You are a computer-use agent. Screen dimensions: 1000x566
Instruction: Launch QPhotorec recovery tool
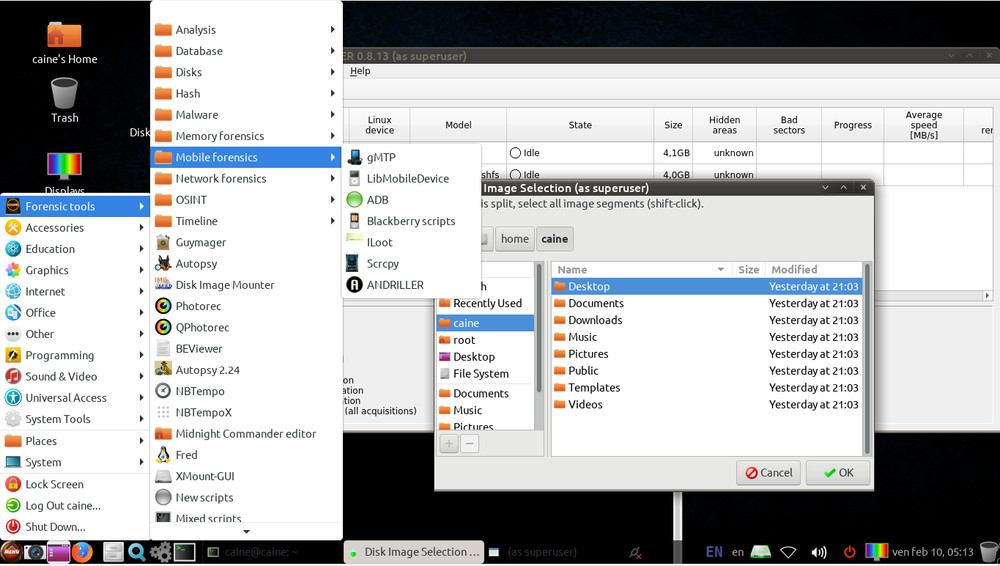(x=202, y=327)
